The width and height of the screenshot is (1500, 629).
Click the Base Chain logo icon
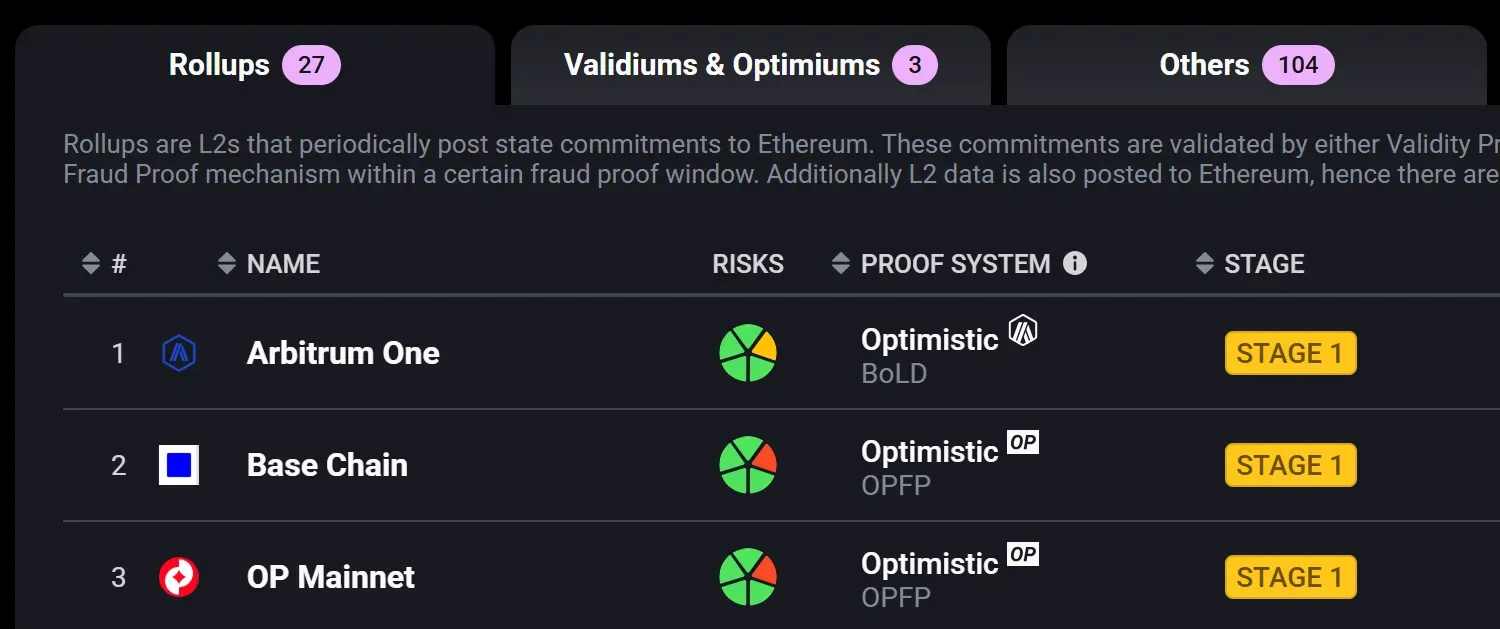[x=179, y=465]
